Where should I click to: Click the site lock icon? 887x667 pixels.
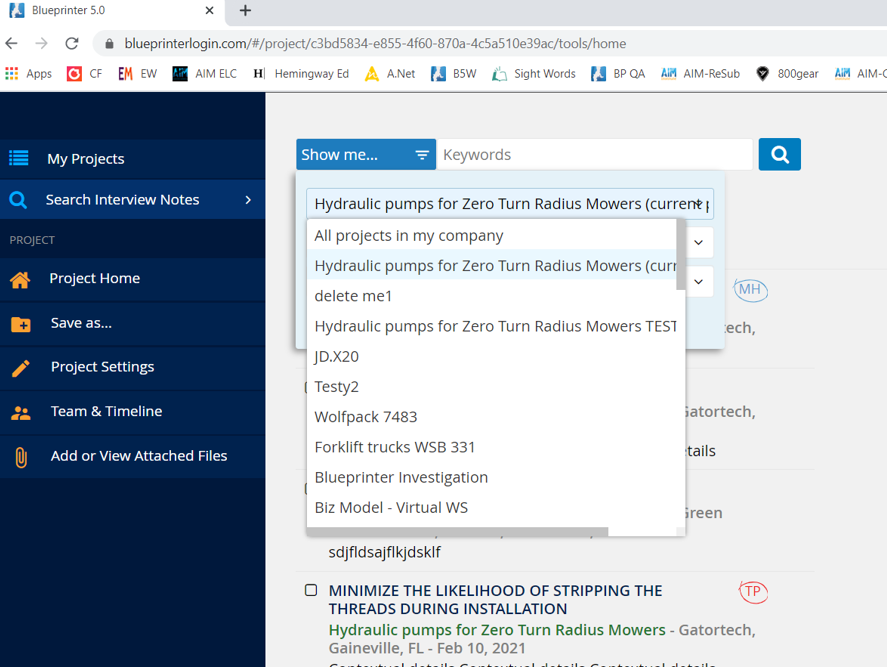(x=110, y=44)
